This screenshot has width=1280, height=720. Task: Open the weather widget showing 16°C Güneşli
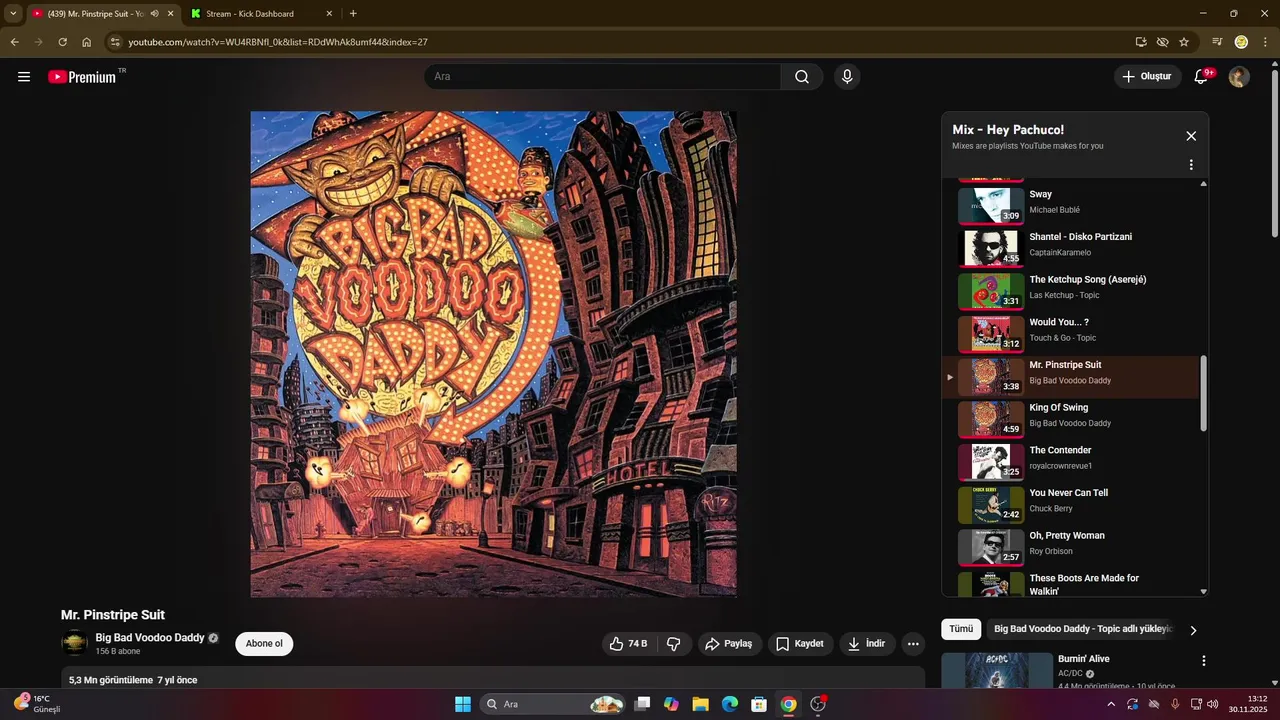[x=38, y=704]
